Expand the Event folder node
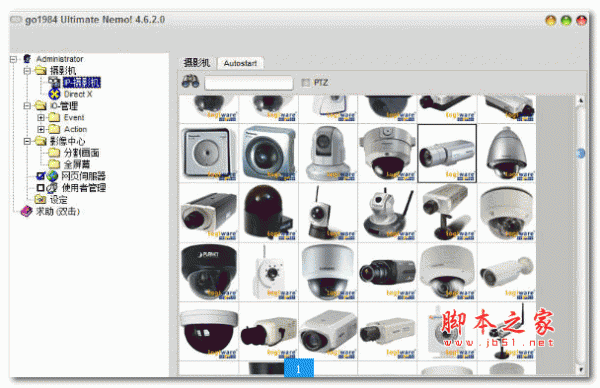600x388 pixels. [x=41, y=117]
